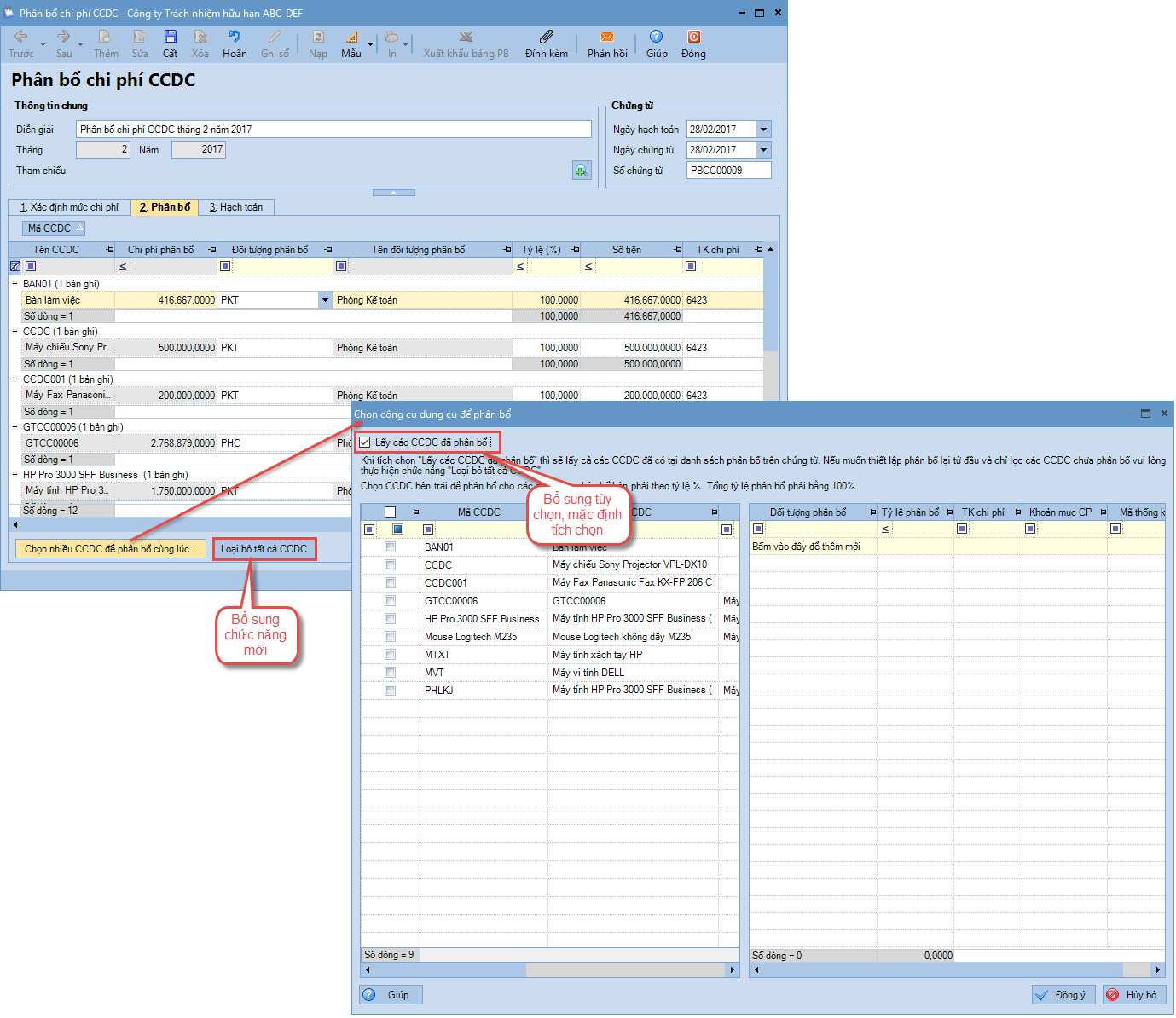Click the Ghi sổ pen icon
The image size is (1176, 1018).
275,37
